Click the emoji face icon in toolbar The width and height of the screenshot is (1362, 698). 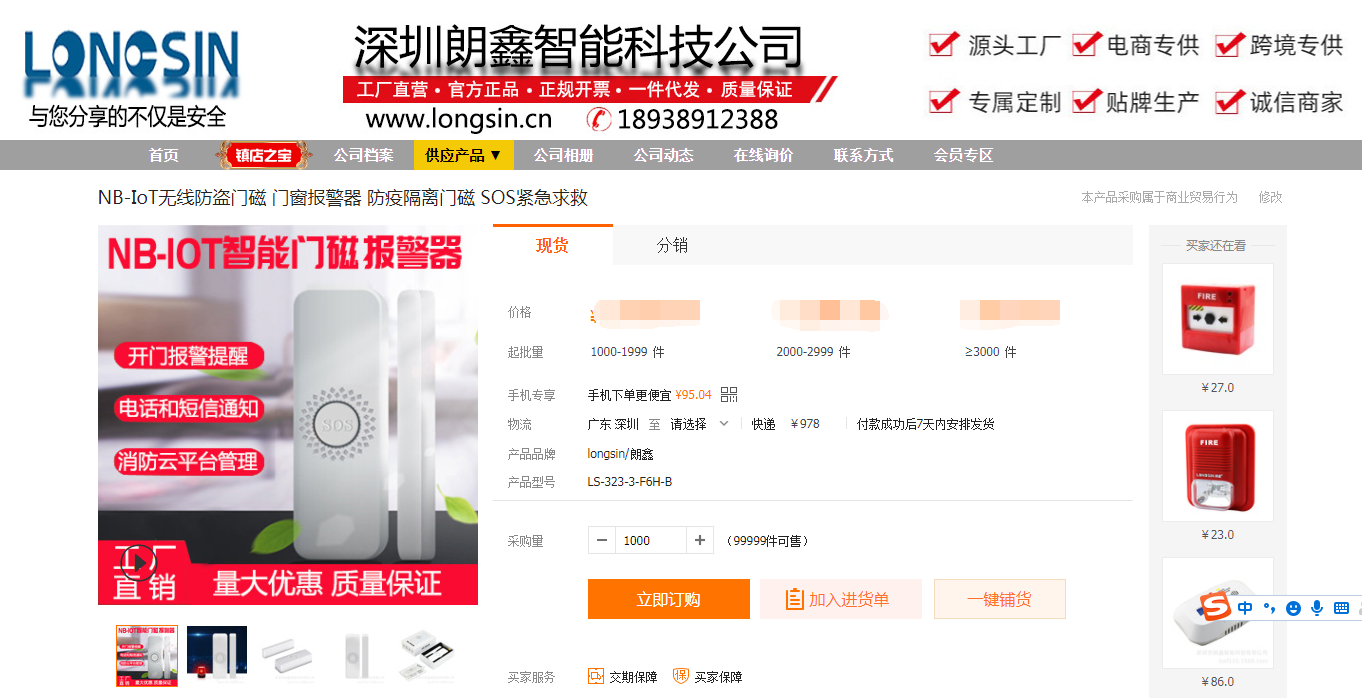click(x=1293, y=608)
